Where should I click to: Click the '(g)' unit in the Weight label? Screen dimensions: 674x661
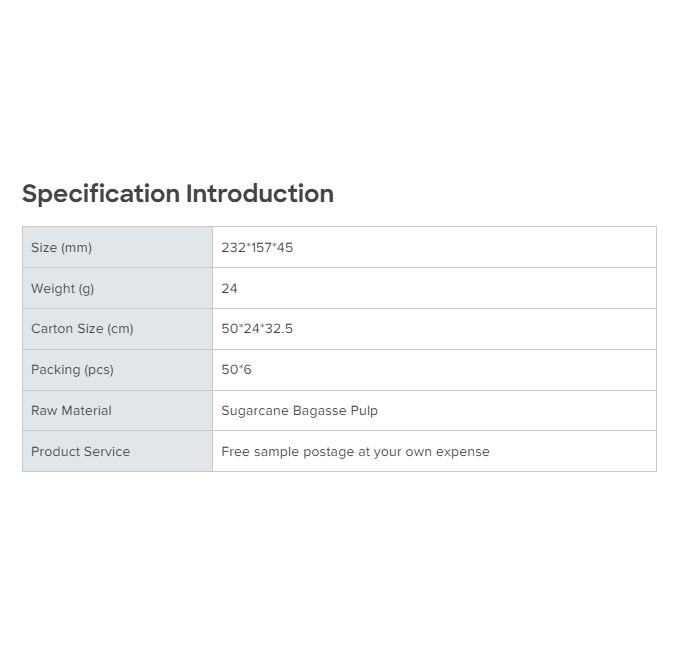pos(86,289)
